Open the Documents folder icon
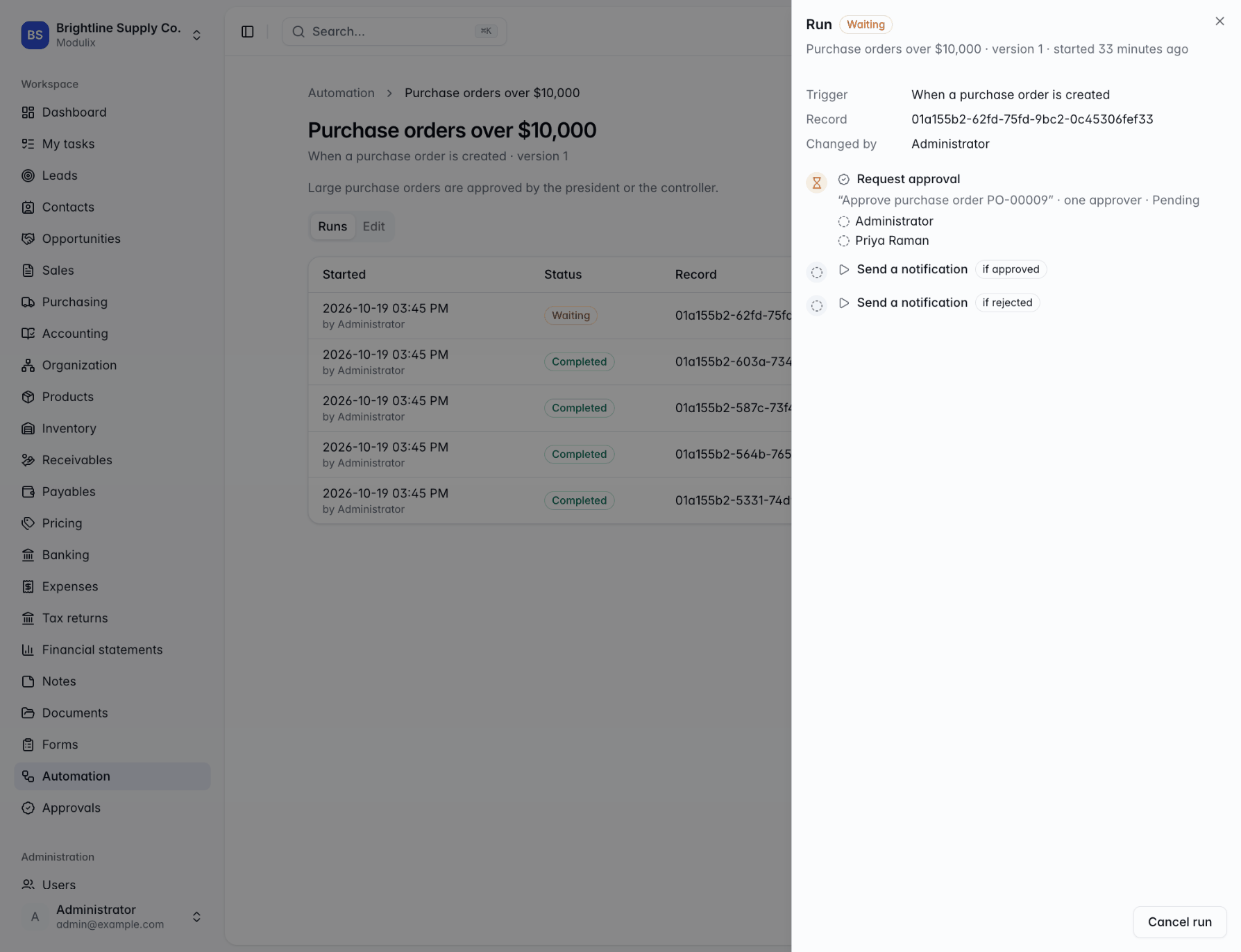This screenshot has height=952, width=1241. coord(28,713)
